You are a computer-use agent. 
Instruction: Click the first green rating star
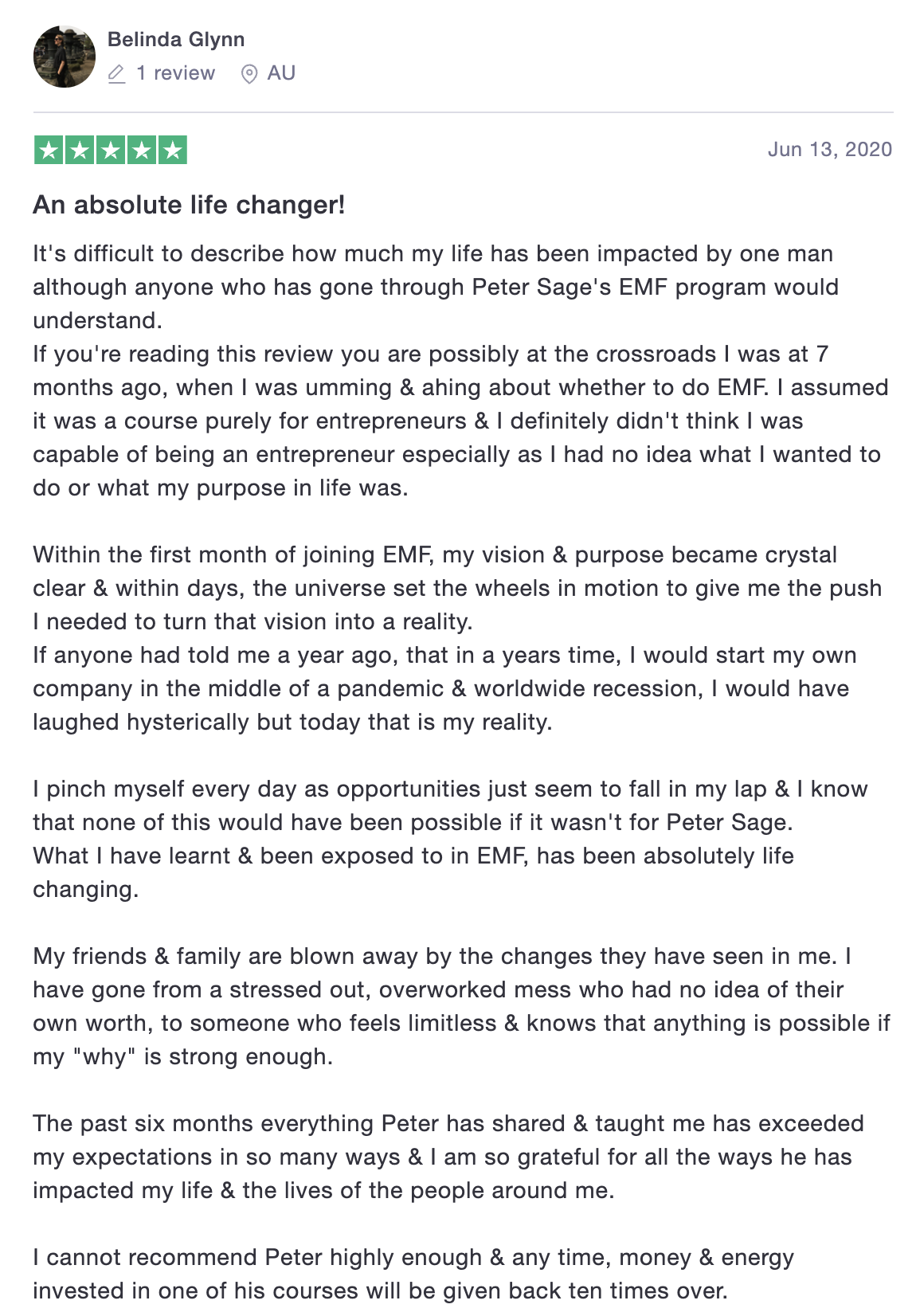tap(49, 150)
